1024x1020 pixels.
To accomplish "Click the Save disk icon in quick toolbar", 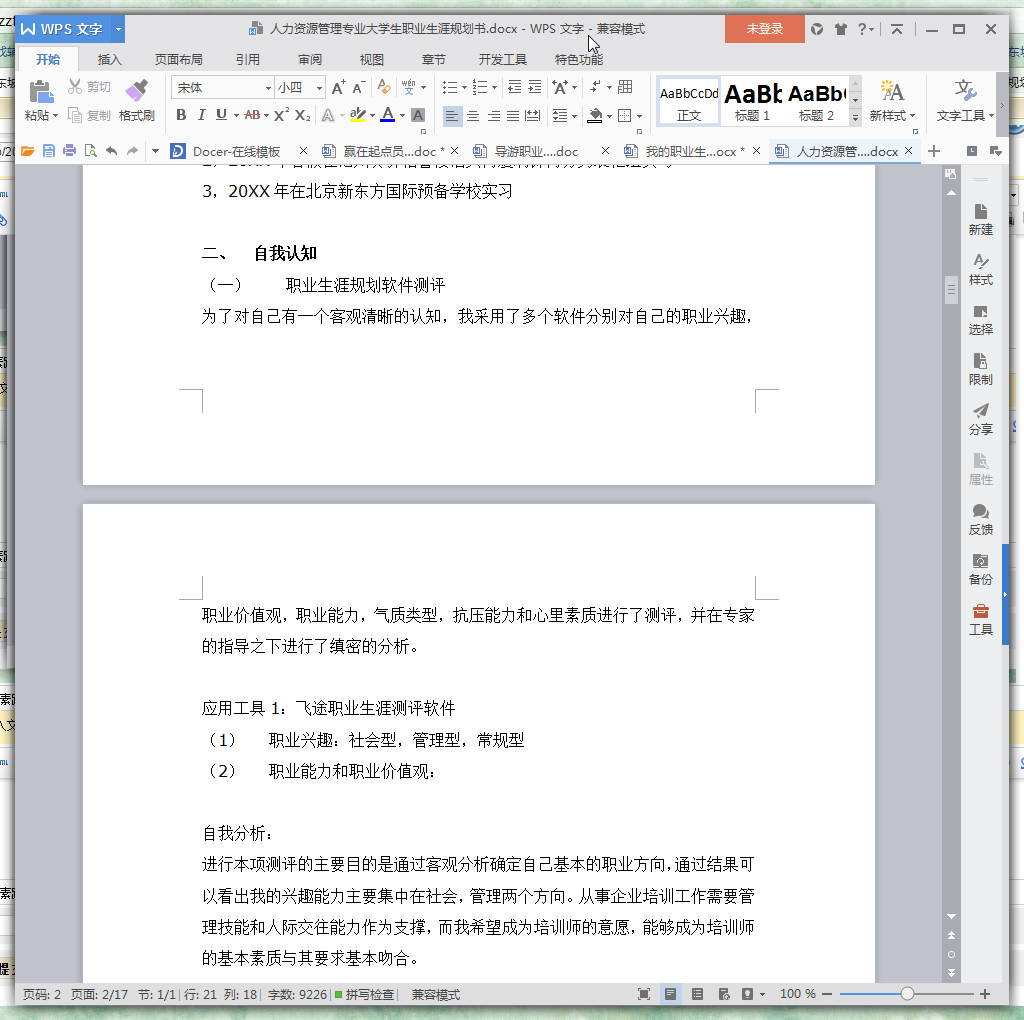I will point(48,151).
